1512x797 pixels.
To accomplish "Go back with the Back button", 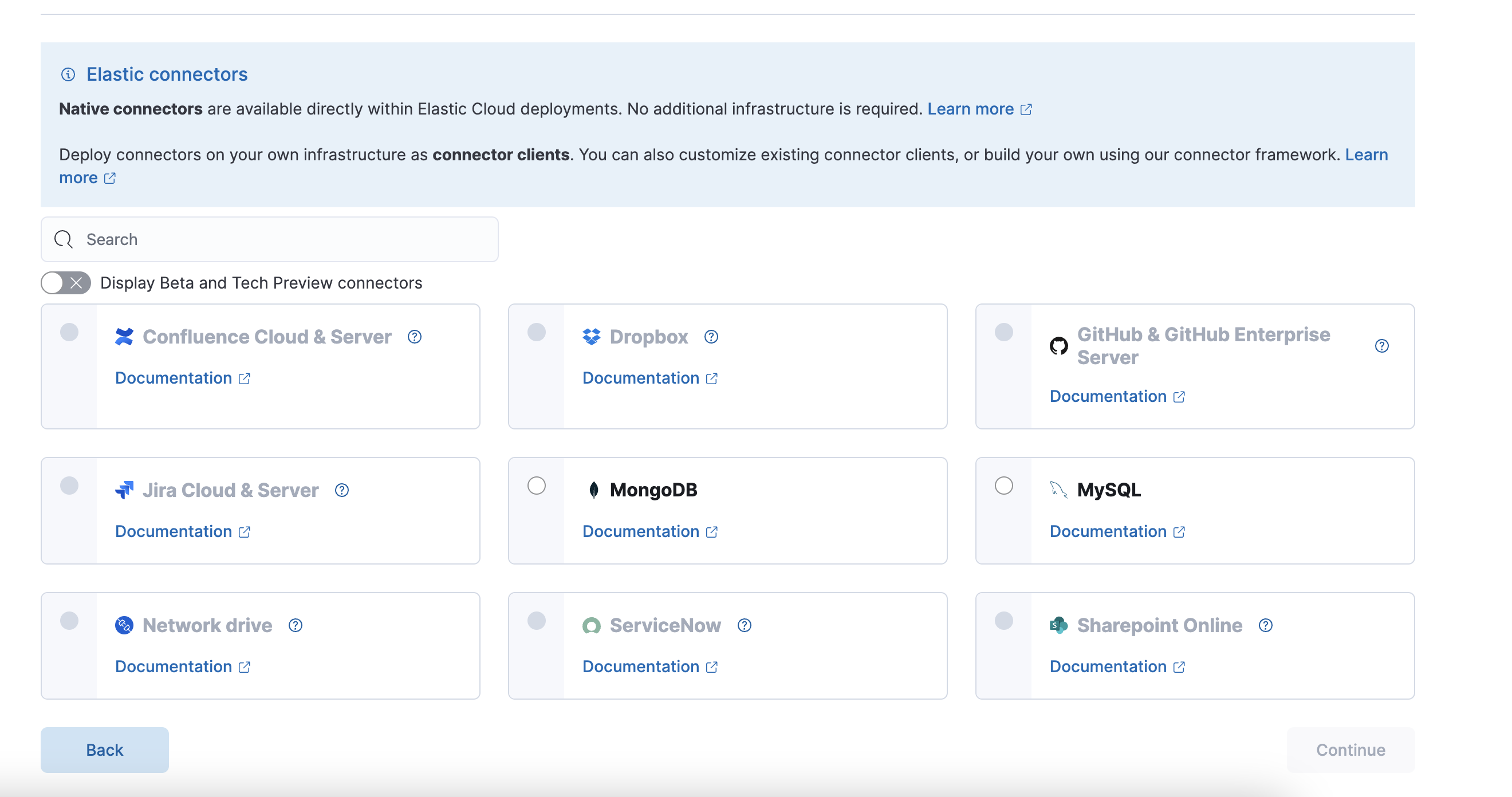I will tap(104, 749).
